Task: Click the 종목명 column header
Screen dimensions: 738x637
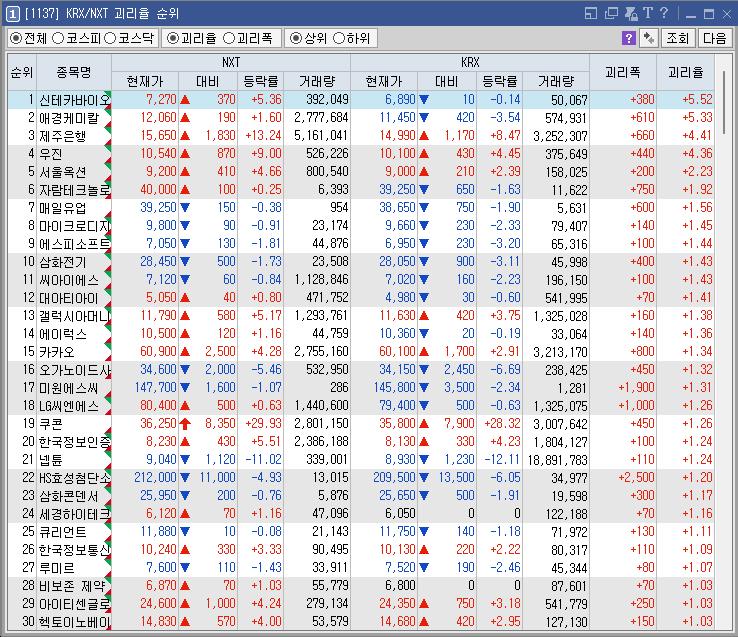Action: [74, 72]
